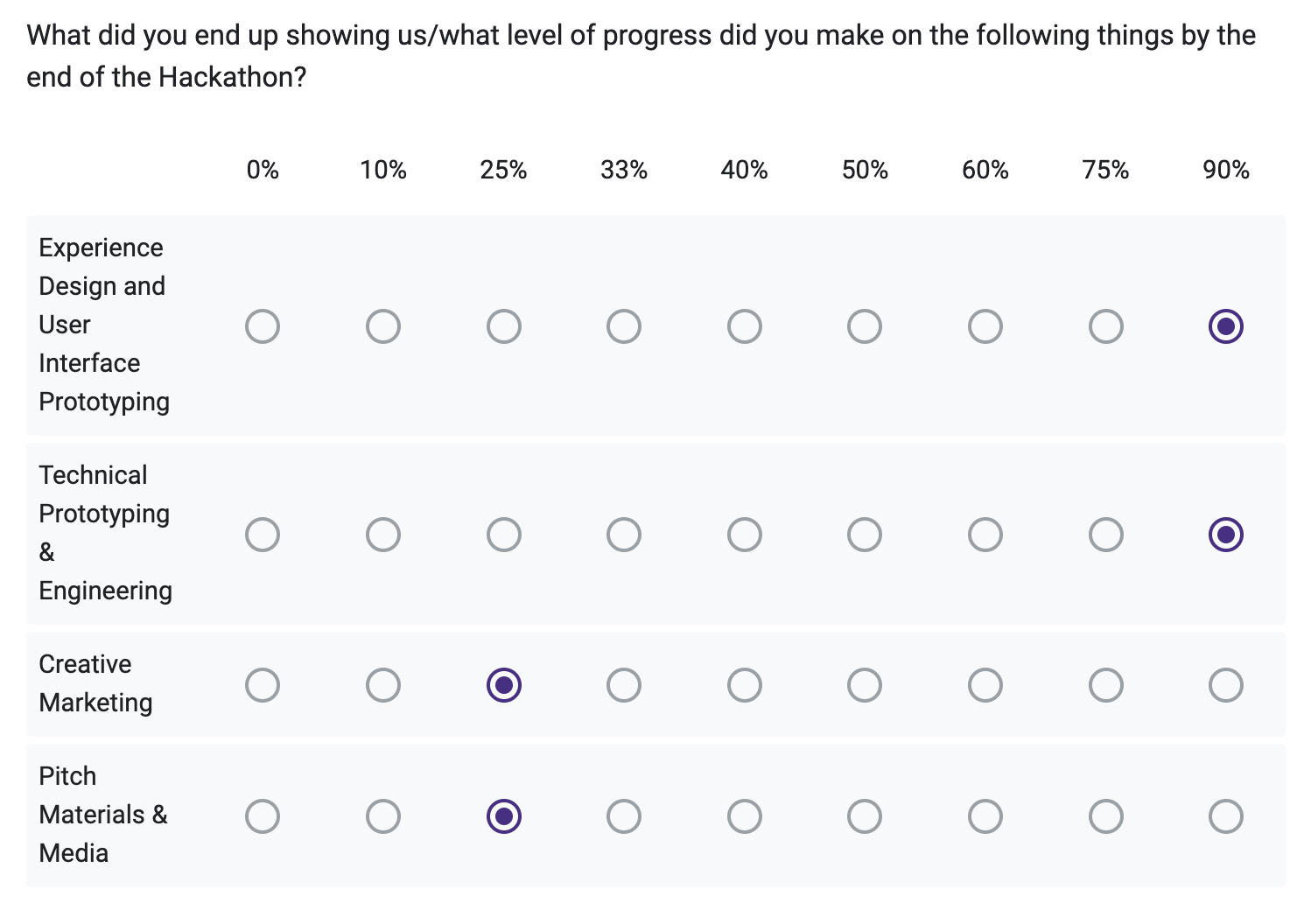This screenshot has width=1304, height=924.
Task: Choose 33% for Creative Marketing
Action: [x=624, y=685]
